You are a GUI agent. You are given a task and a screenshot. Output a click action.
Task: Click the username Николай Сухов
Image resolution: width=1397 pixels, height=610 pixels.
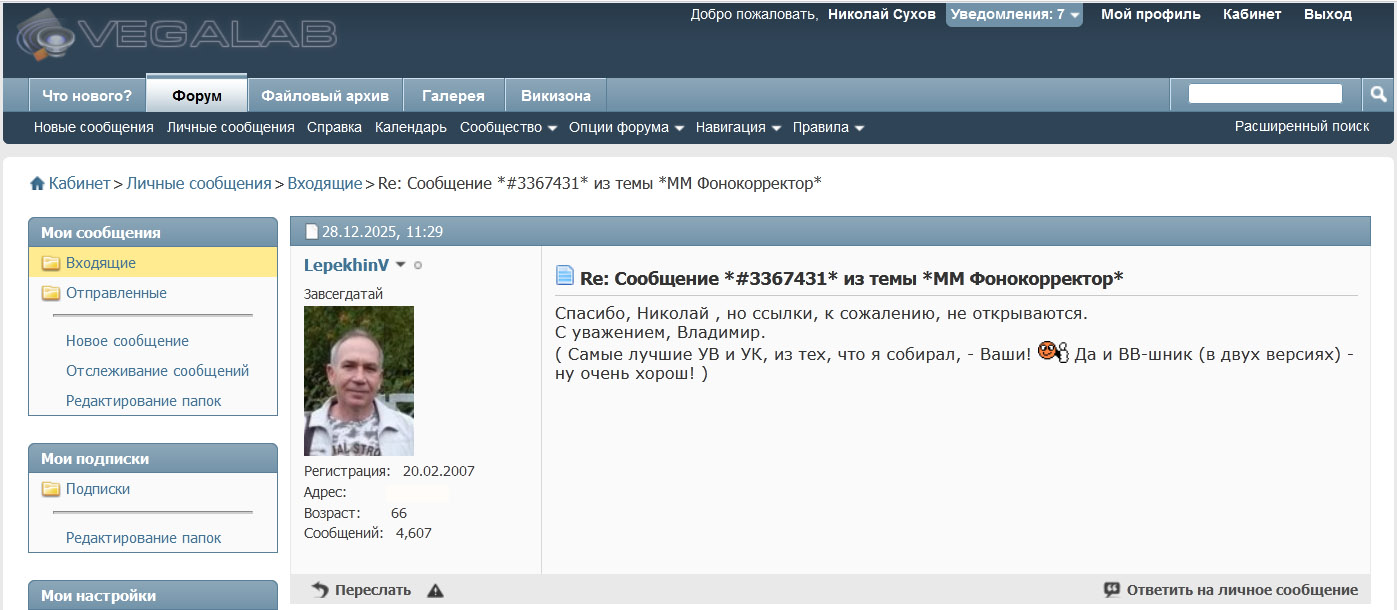(x=882, y=15)
